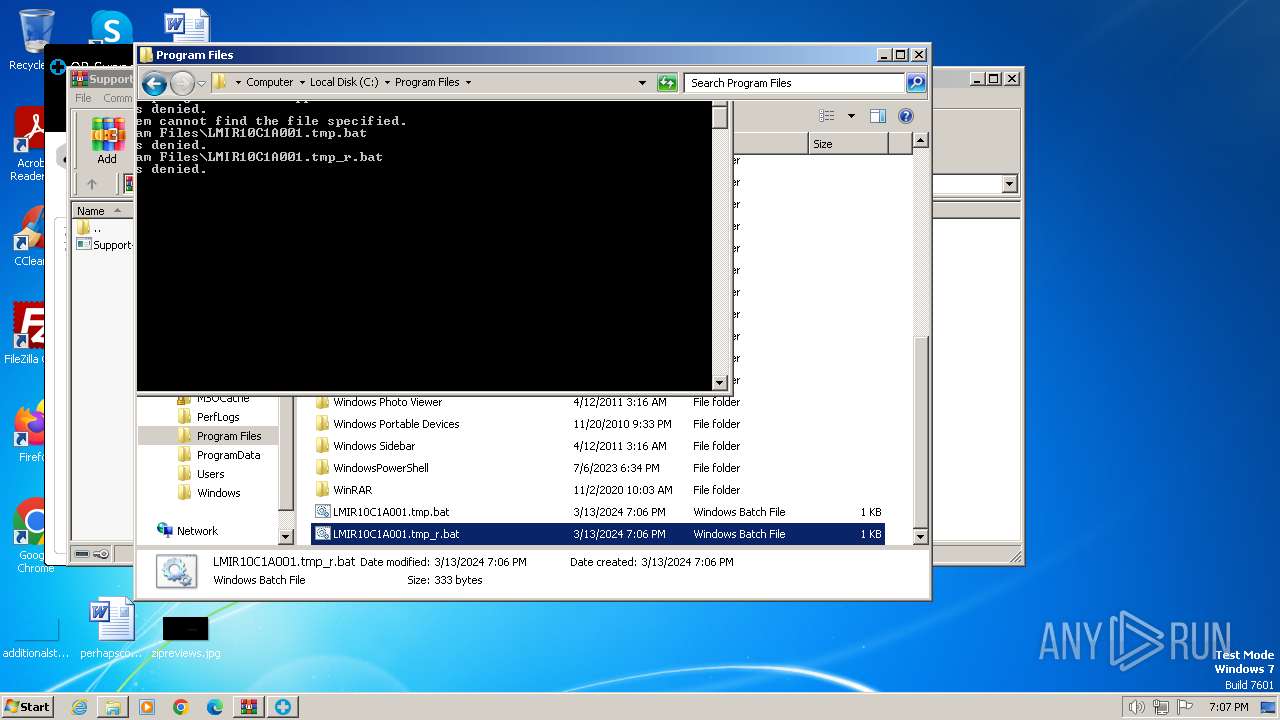Switch to blue plus app taskbar button
Screen dimensions: 1280x720
coord(283,707)
